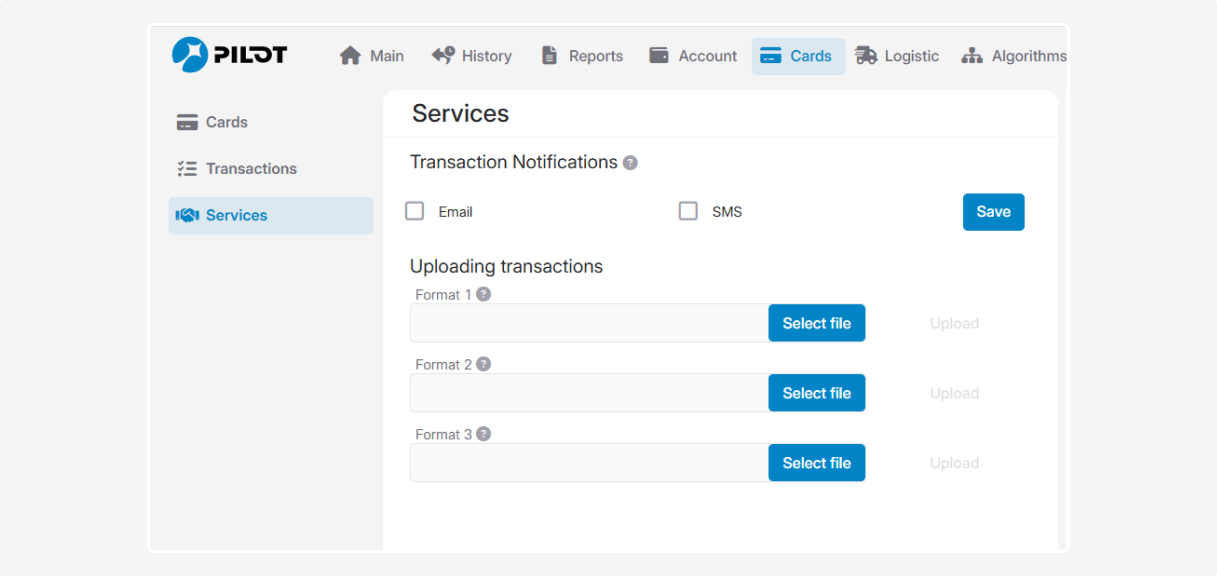Open Cards in the left sidebar
1217x576 pixels.
pos(226,122)
